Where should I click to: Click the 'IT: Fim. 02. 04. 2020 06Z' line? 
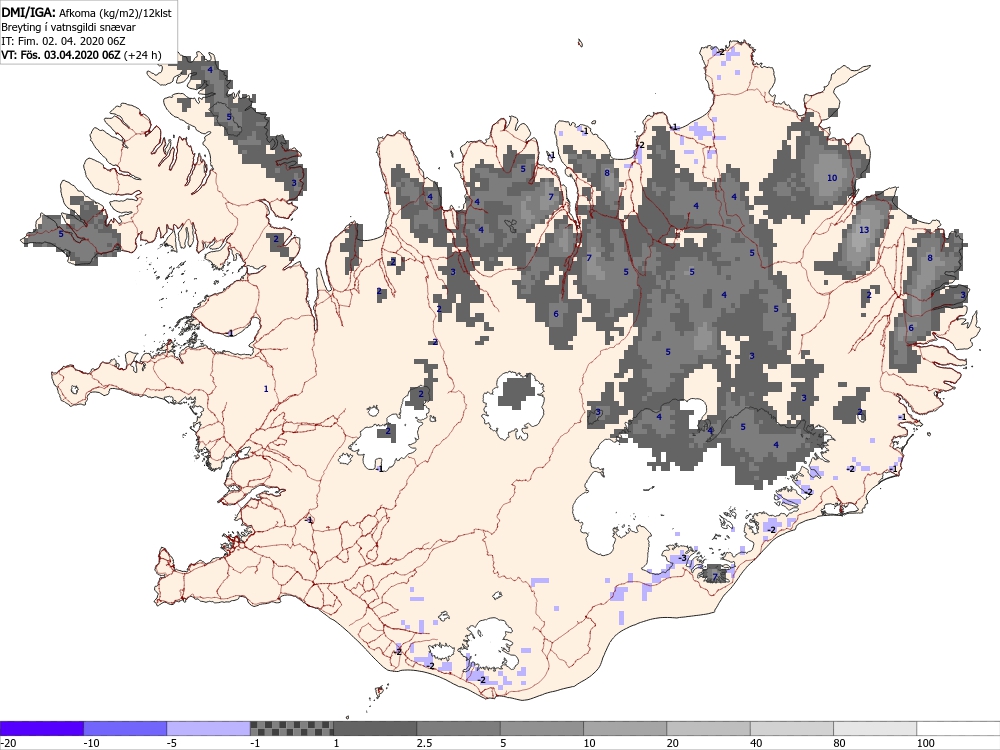click(63, 41)
